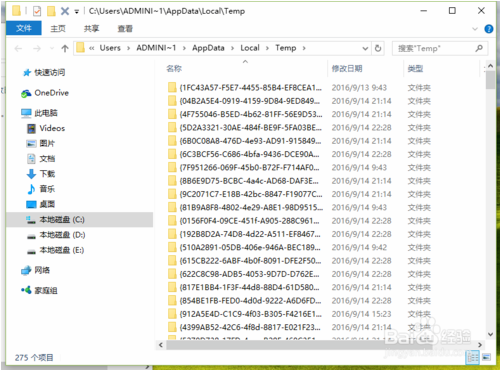Click the horizontal scrollbar right arrow

480,345
